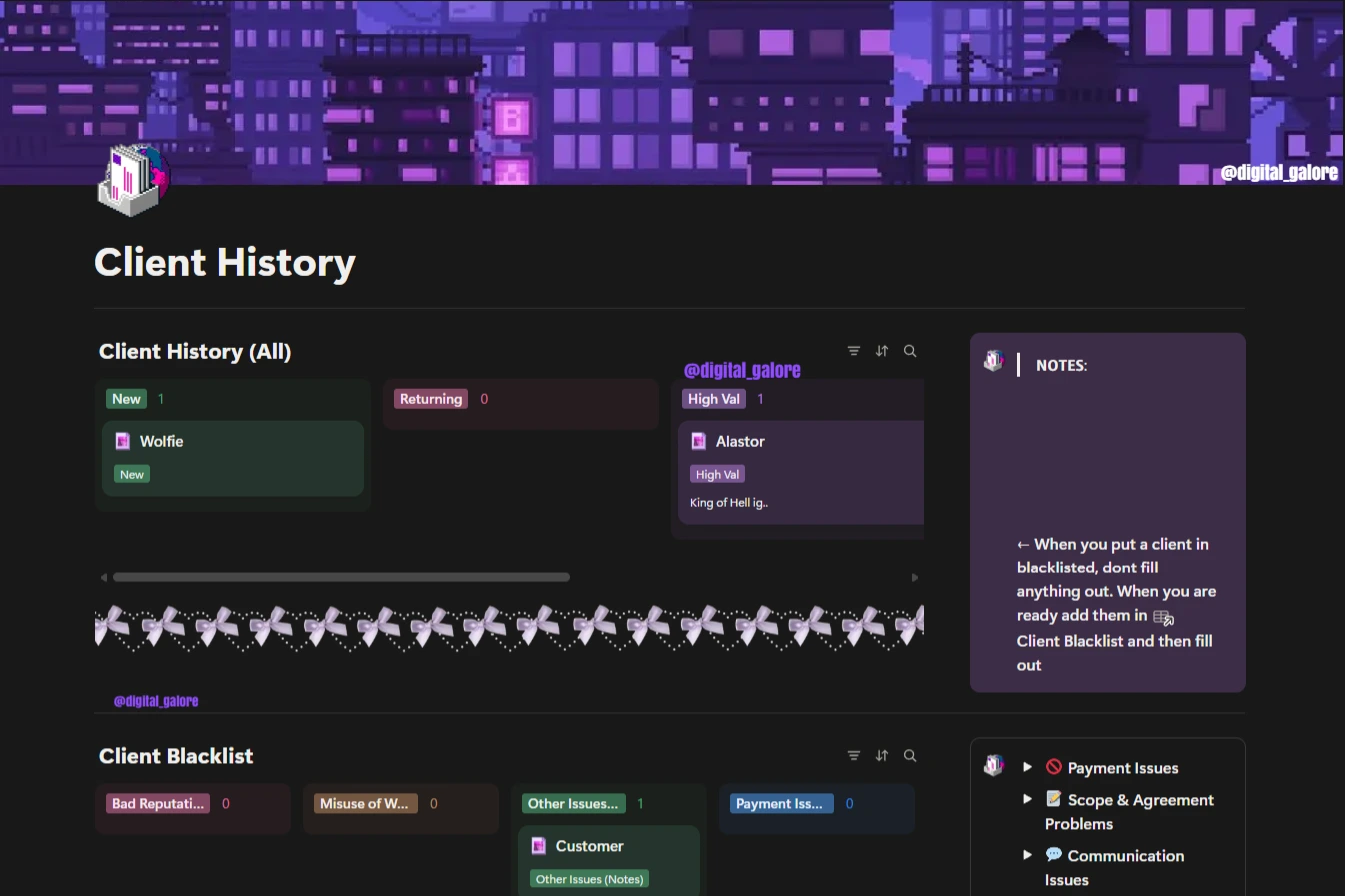Click the Client History page logo icon
This screenshot has width=1345, height=896.
point(131,178)
